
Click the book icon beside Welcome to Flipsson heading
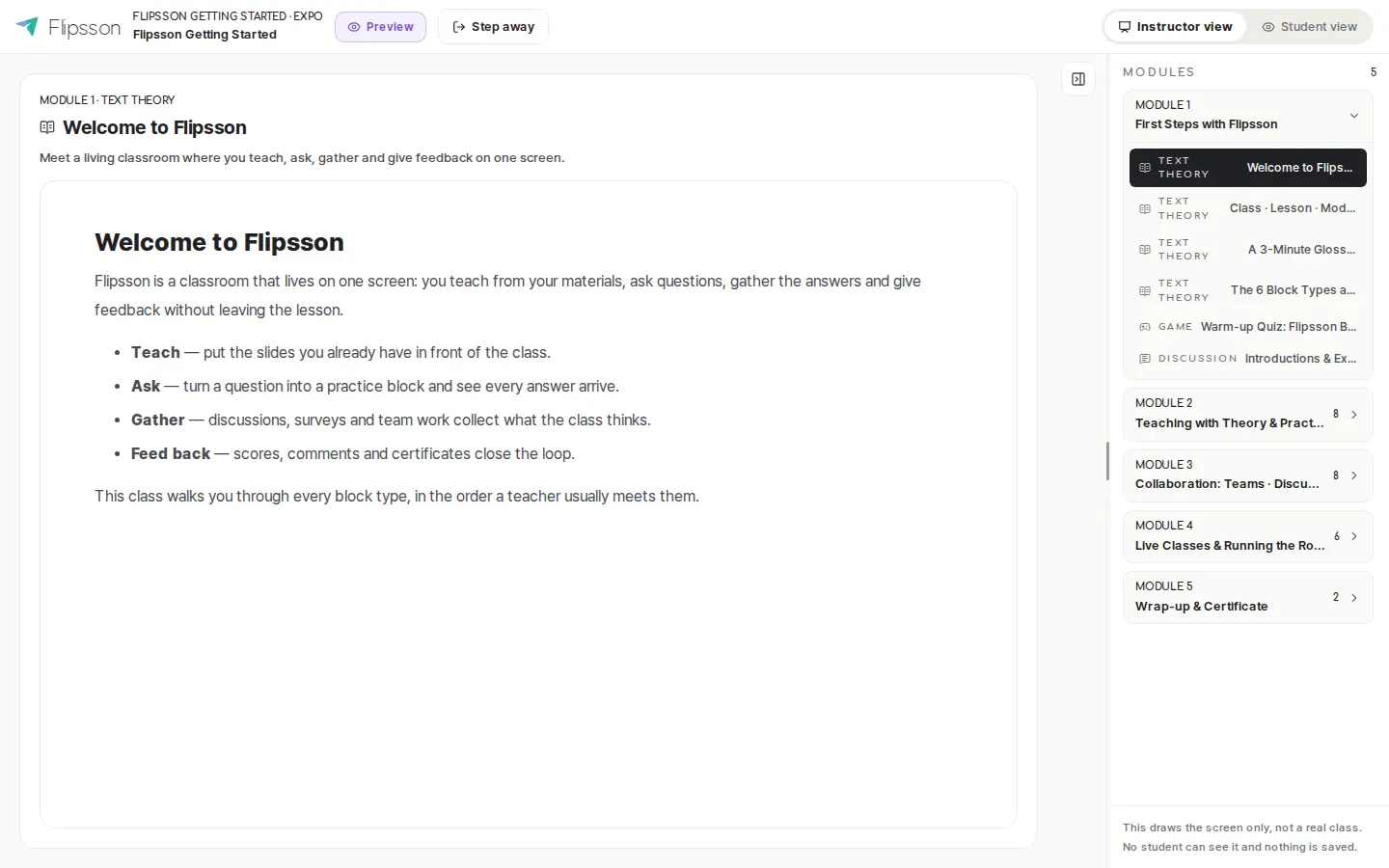click(x=47, y=127)
